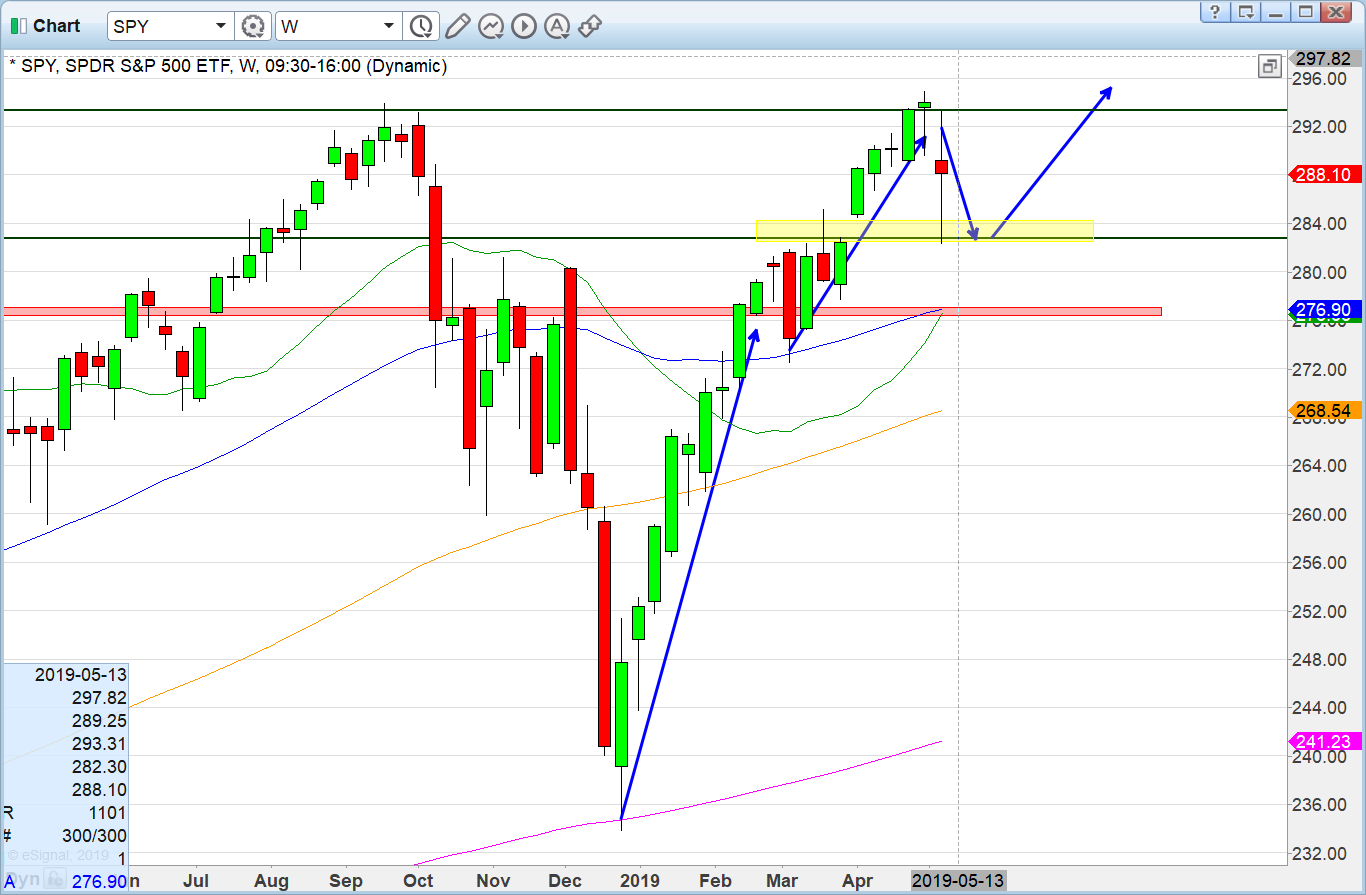The image size is (1366, 895).
Task: Select the pencil drawing tool
Action: [460, 26]
